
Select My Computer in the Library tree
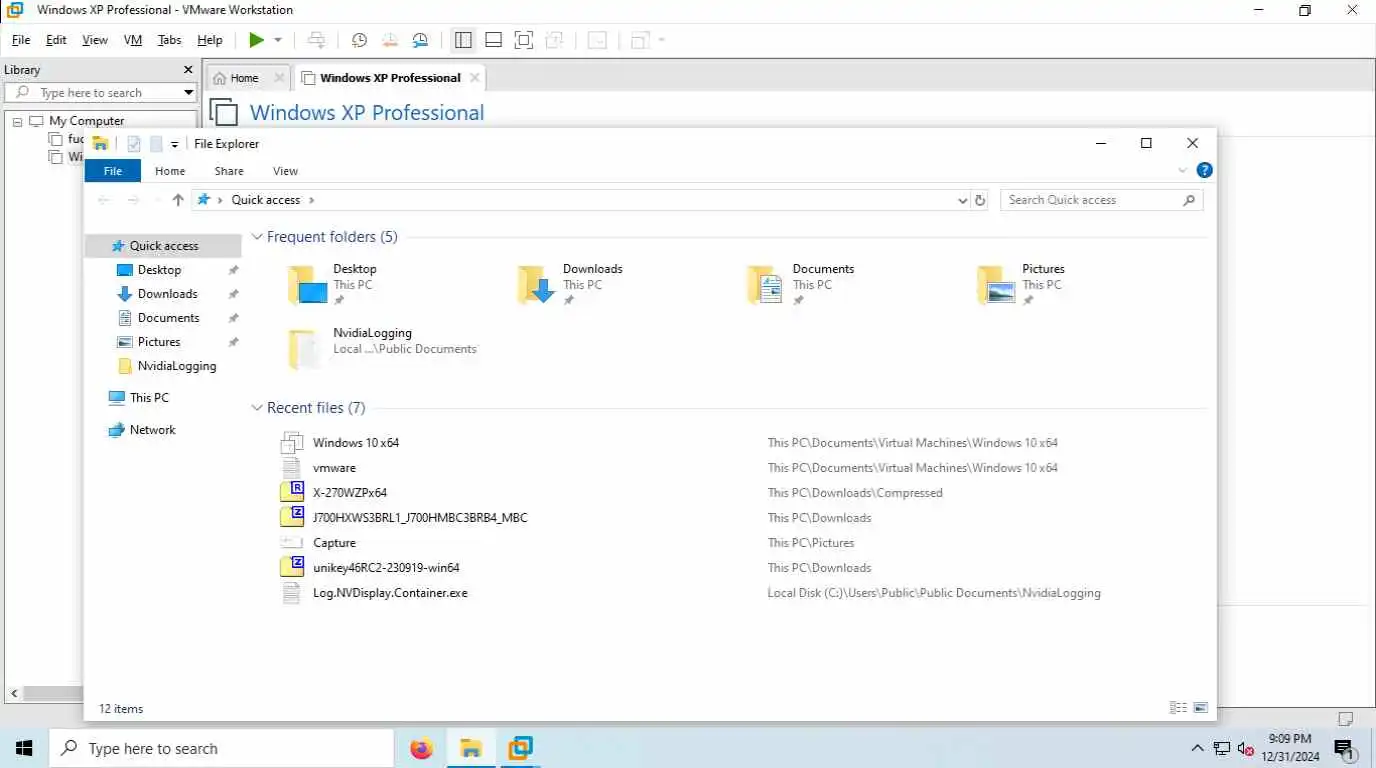click(x=86, y=121)
